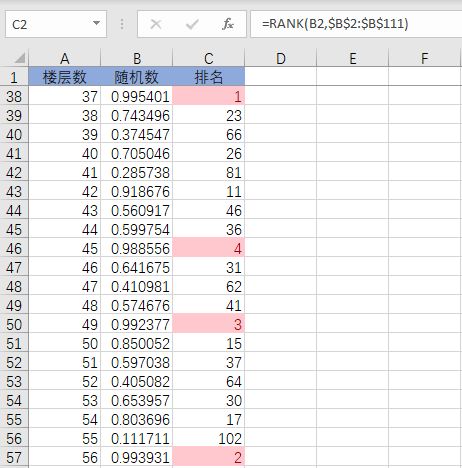Click cell with value 0.285738

(x=137, y=172)
